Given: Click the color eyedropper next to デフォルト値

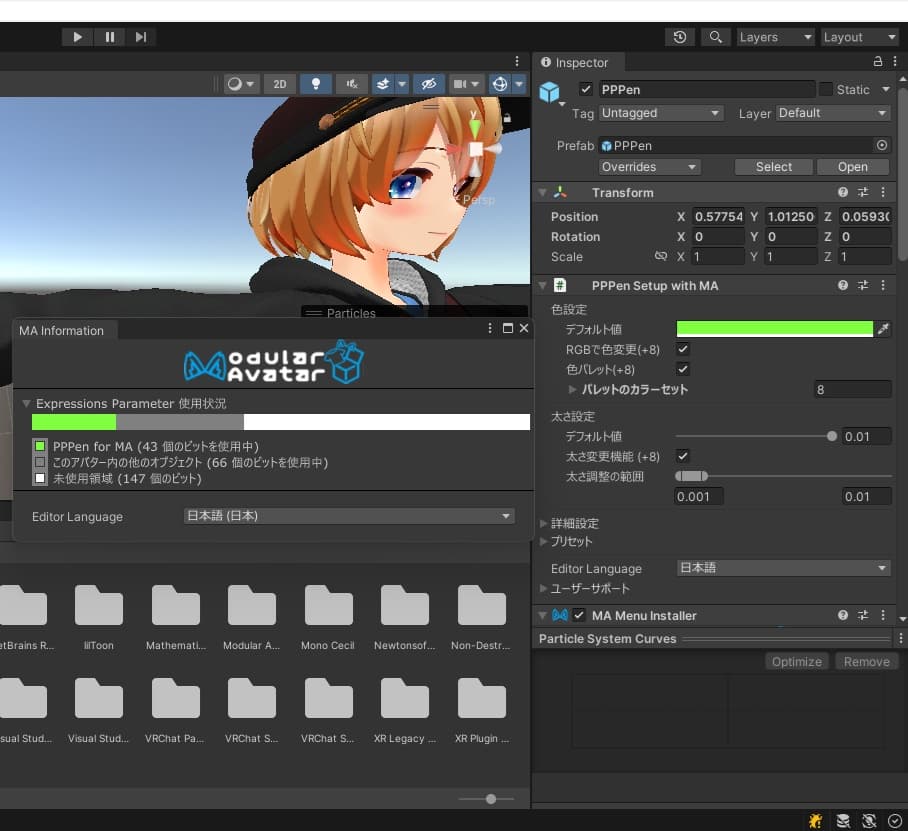Looking at the screenshot, I should 883,329.
